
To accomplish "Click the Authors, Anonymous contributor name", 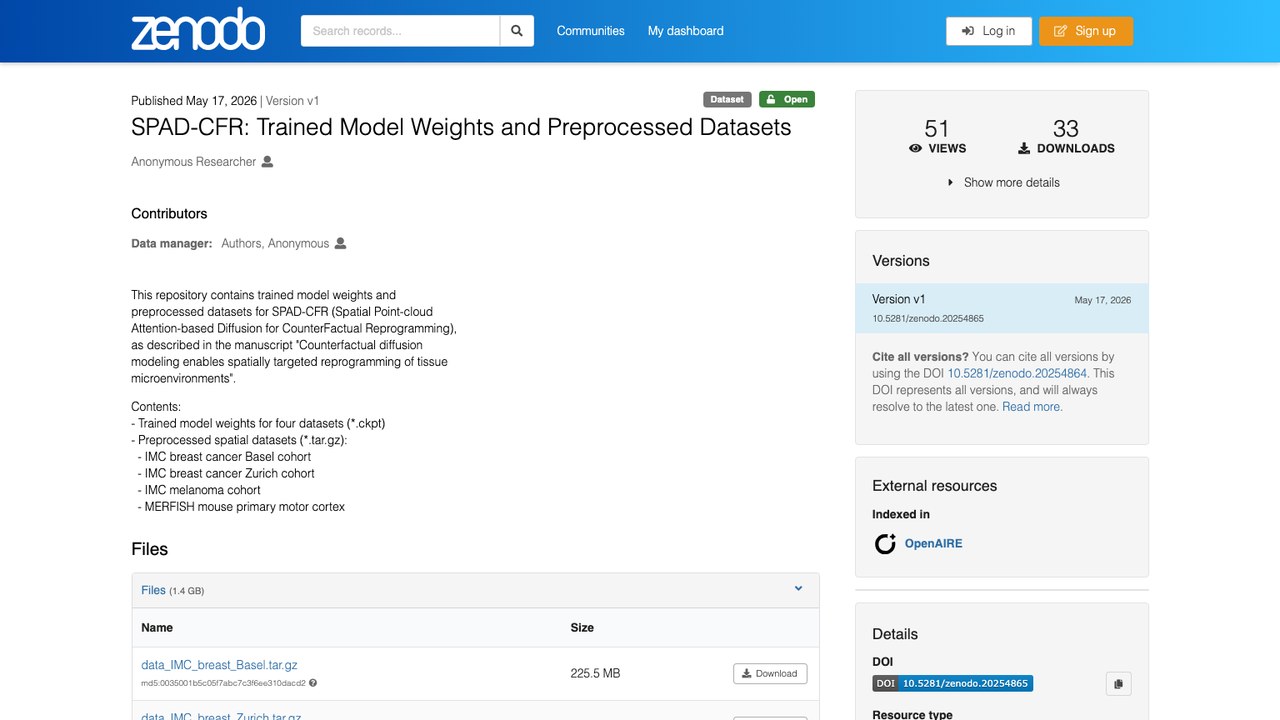I will click(275, 243).
